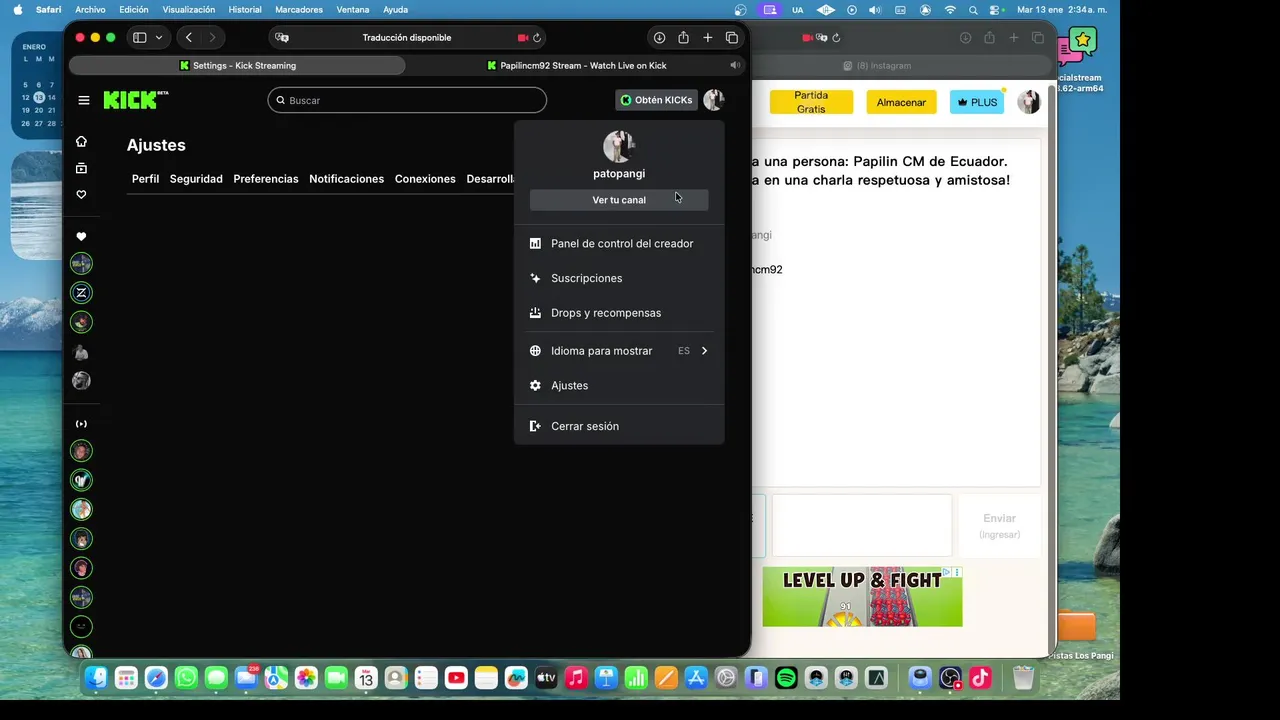This screenshot has height=720, width=1280.
Task: Open Safari tab group dropdown arrow
Action: [x=158, y=38]
